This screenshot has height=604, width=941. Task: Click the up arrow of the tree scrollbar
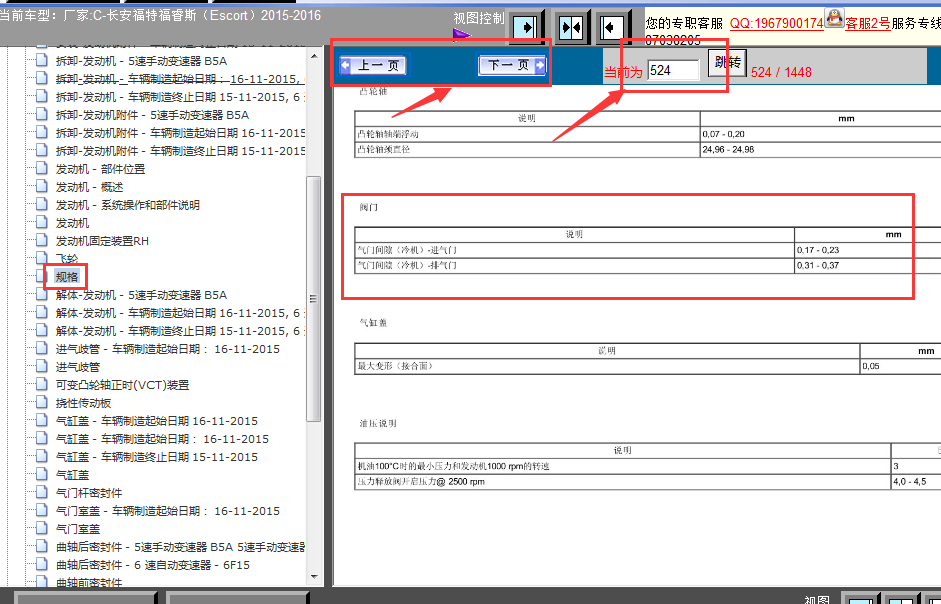point(314,56)
